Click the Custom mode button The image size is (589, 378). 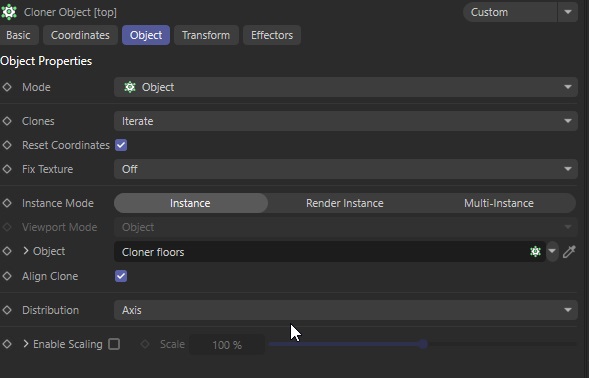coord(510,12)
